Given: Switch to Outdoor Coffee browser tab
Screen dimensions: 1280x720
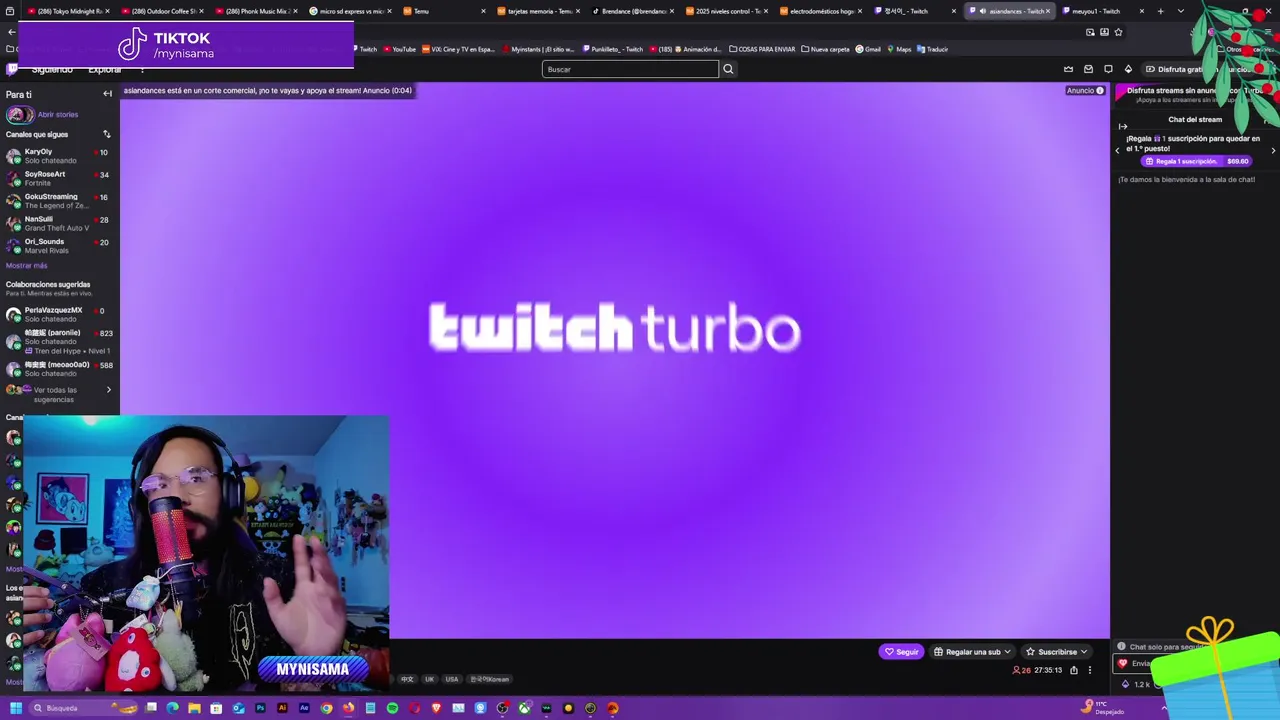Looking at the screenshot, I should click(x=162, y=11).
